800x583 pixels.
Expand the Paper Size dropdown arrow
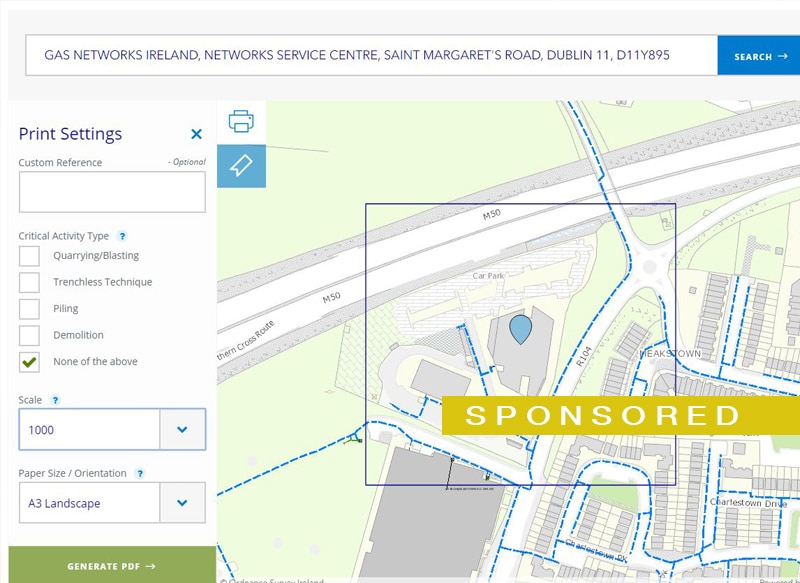point(183,503)
